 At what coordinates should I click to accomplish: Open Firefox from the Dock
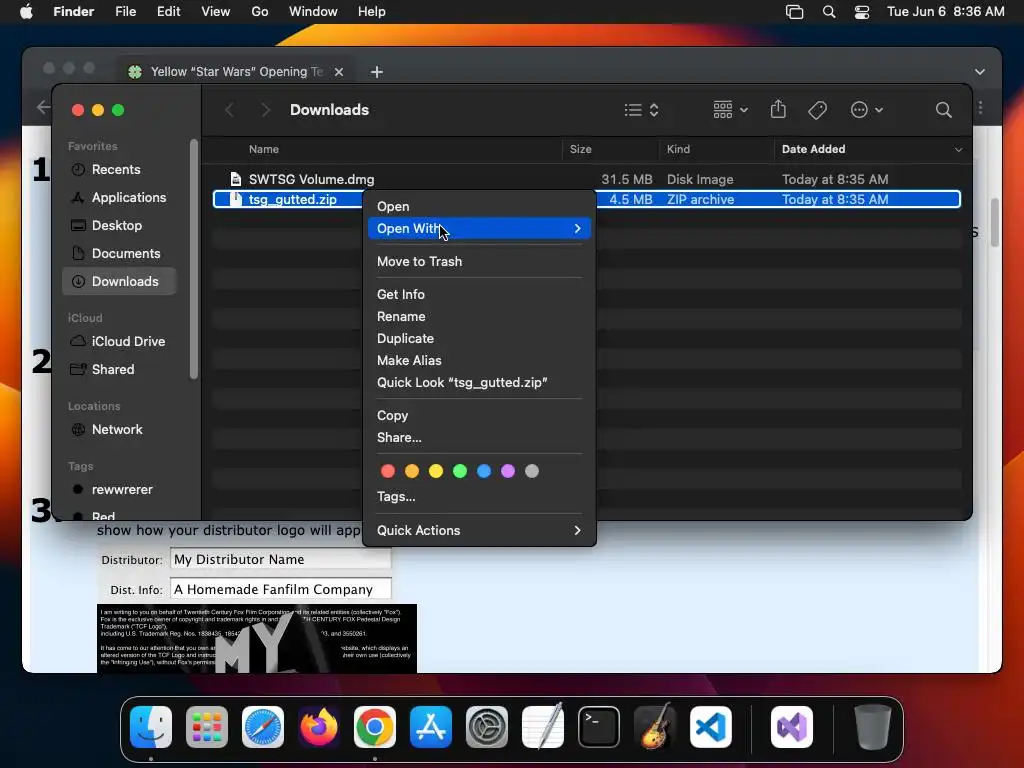coord(319,727)
